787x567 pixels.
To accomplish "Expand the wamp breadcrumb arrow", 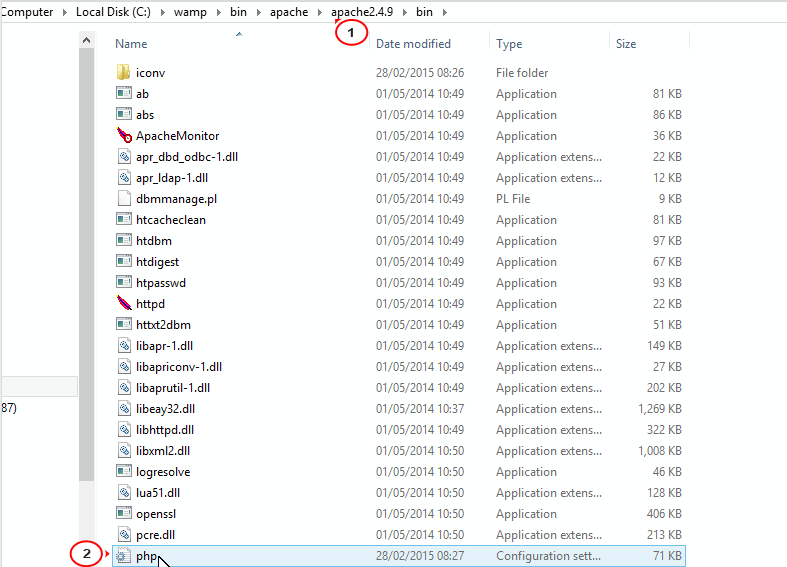I will [219, 12].
